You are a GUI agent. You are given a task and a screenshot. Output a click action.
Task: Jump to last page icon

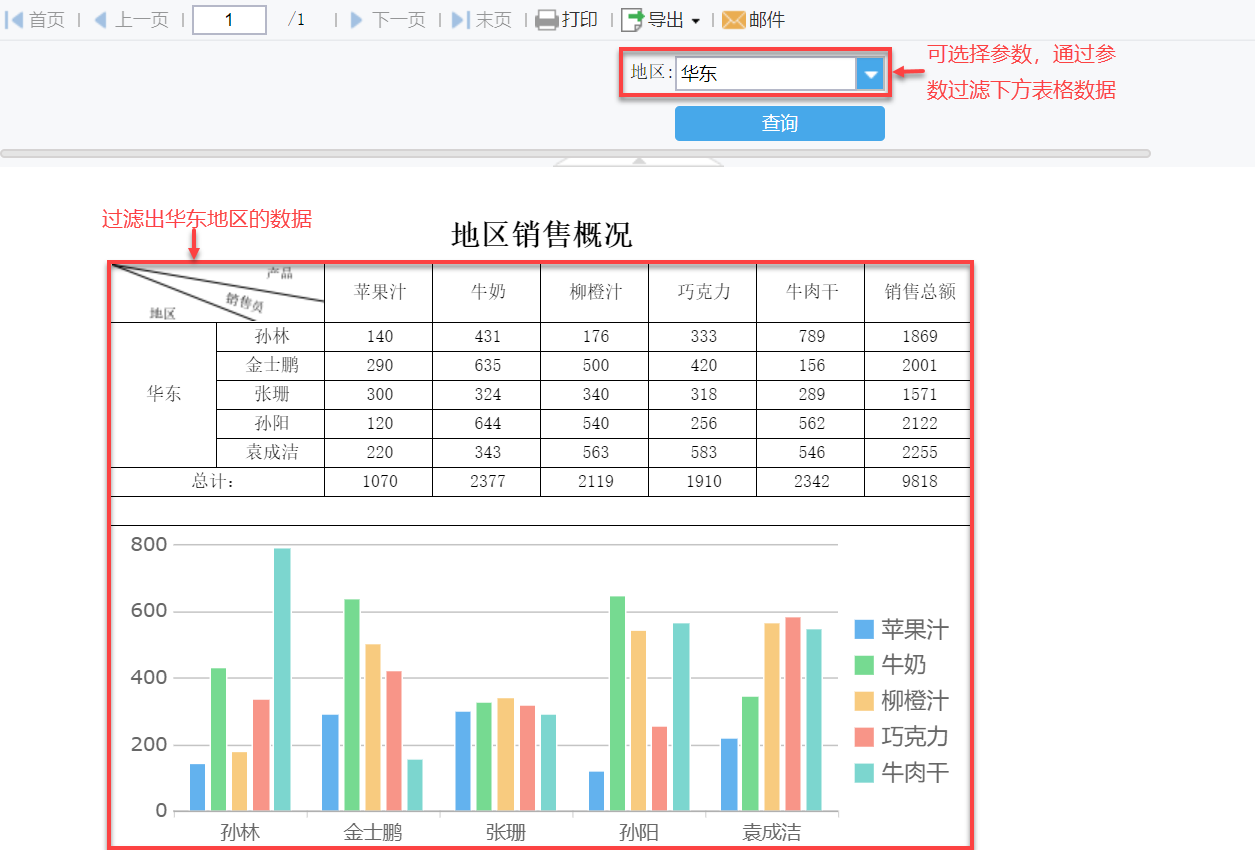click(460, 20)
